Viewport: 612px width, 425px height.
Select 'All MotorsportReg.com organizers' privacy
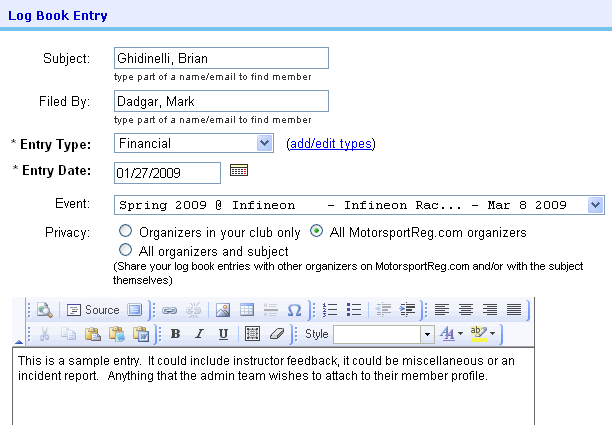[x=316, y=231]
